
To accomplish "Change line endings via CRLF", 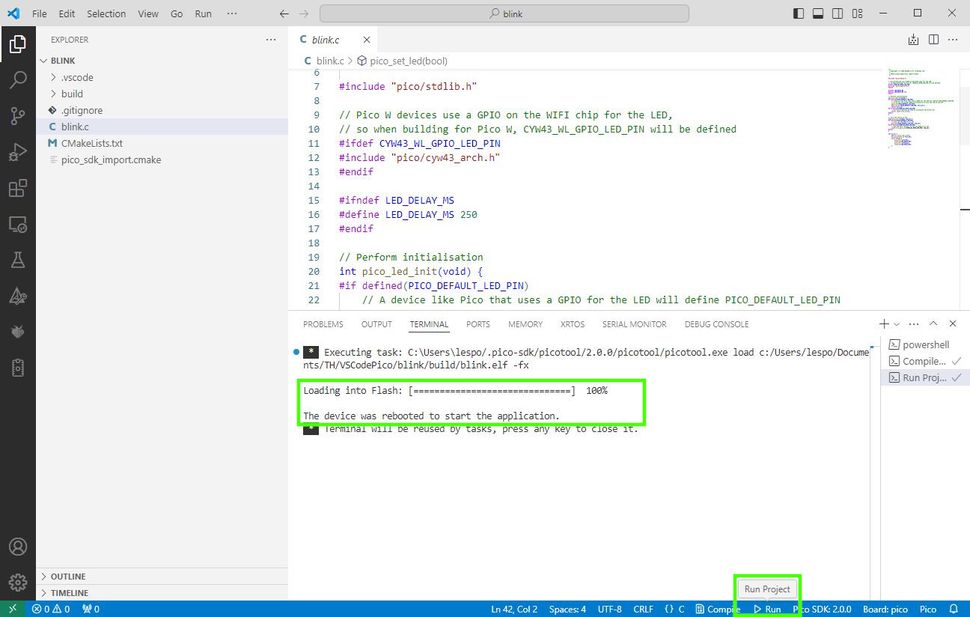I will point(643,609).
